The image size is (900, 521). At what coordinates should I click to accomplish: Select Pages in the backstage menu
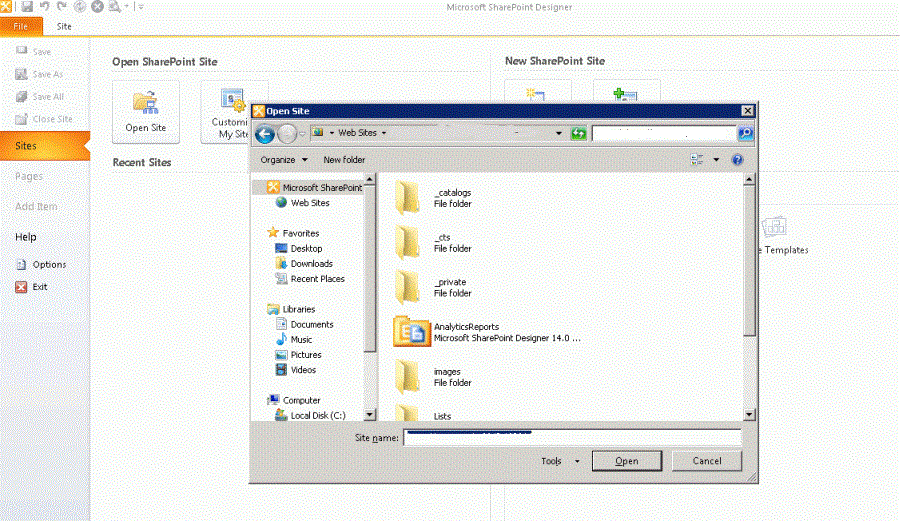tap(29, 176)
